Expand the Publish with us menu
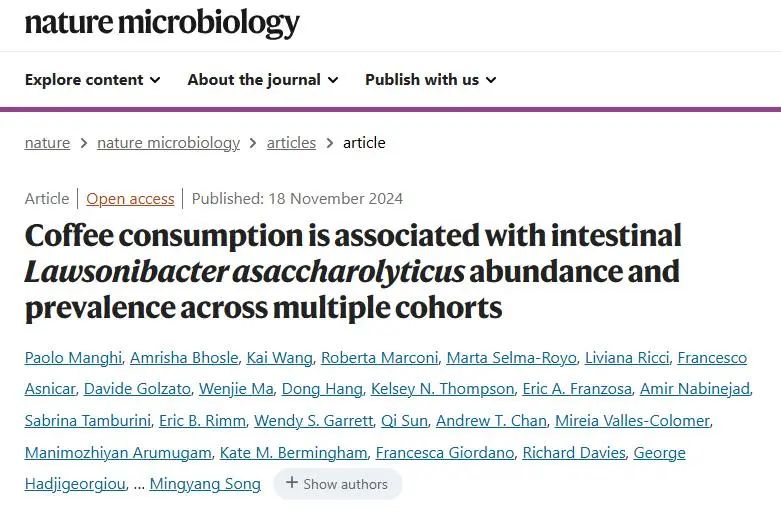 point(431,80)
